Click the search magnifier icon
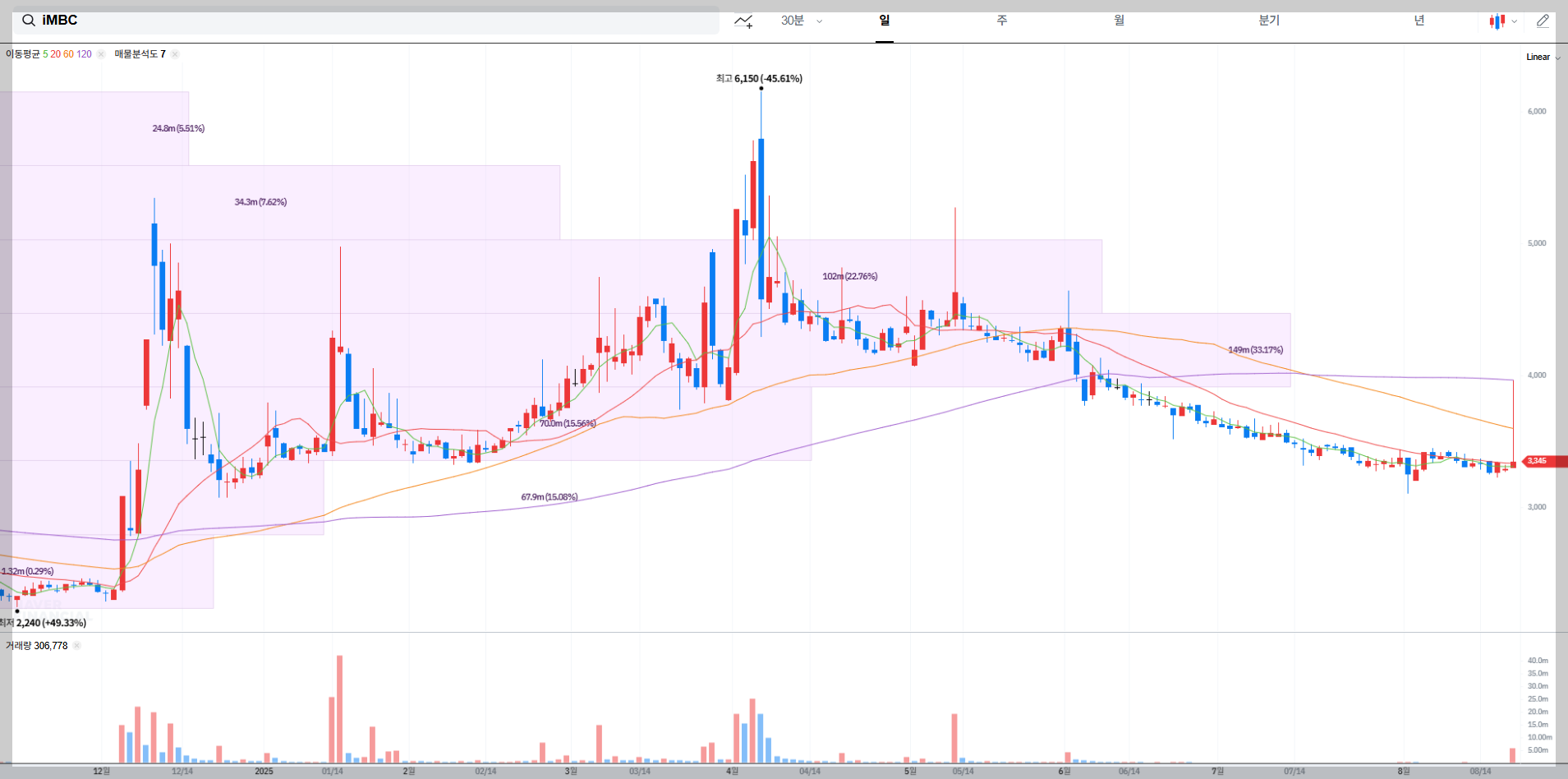 point(29,20)
